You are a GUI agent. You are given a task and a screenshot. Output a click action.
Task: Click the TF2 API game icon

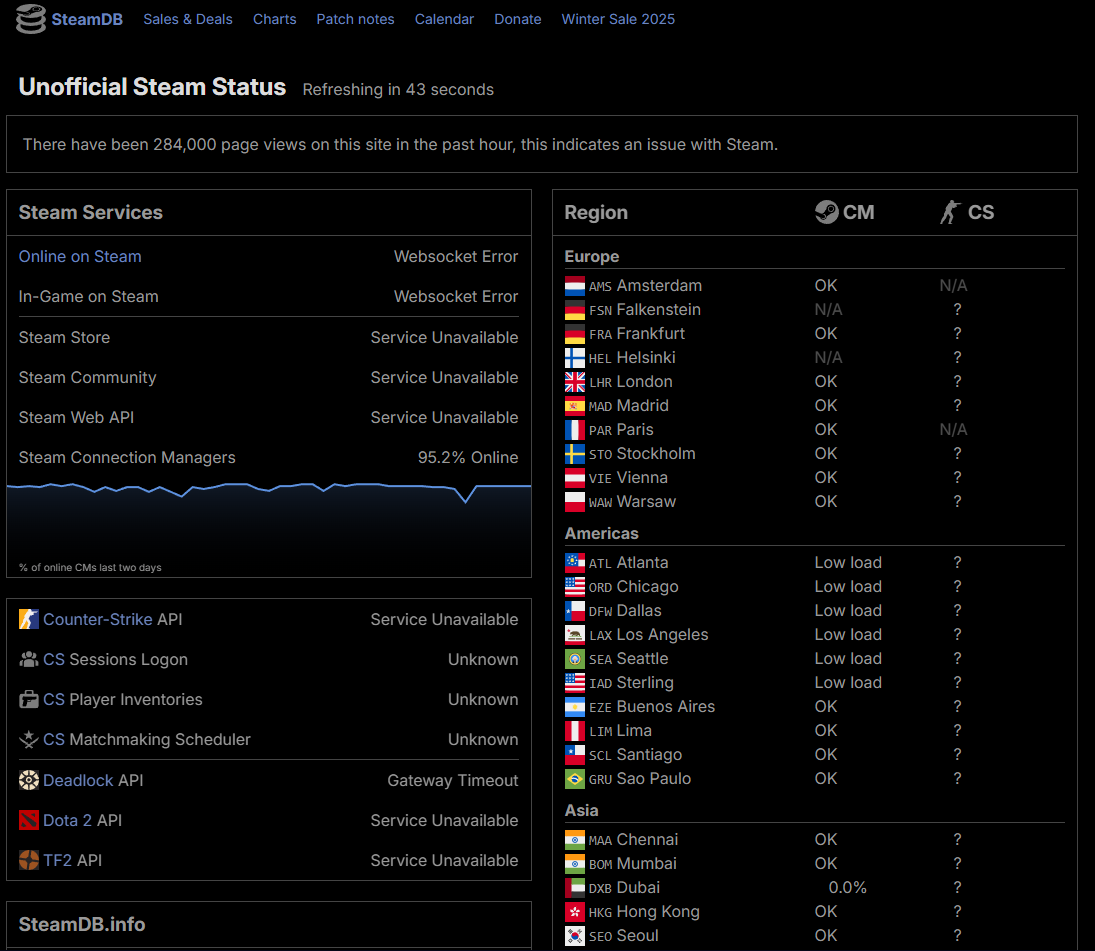pos(29,860)
